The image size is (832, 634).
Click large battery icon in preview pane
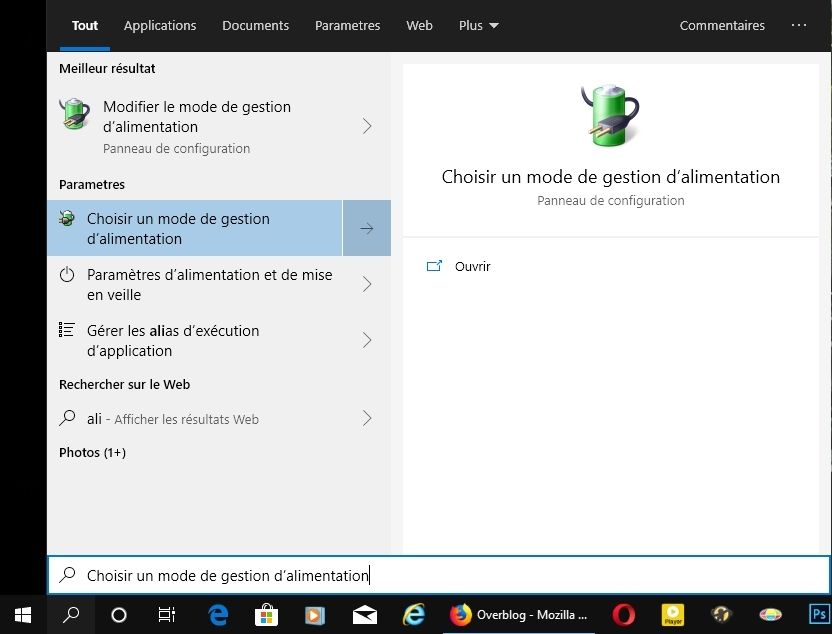(x=610, y=115)
